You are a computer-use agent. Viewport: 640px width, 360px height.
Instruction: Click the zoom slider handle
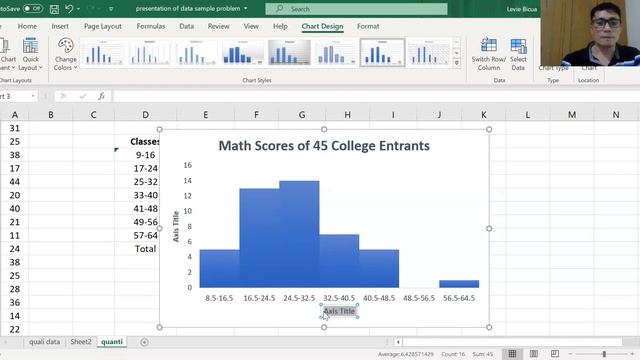pyautogui.click(x=604, y=354)
